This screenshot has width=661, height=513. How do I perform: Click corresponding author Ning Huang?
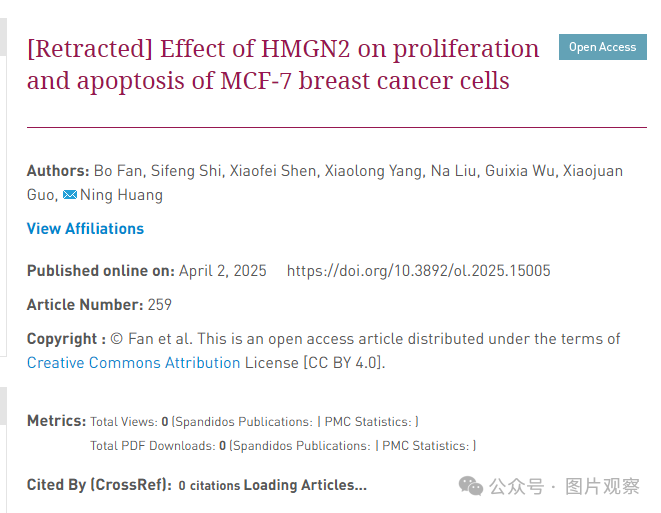point(121,195)
